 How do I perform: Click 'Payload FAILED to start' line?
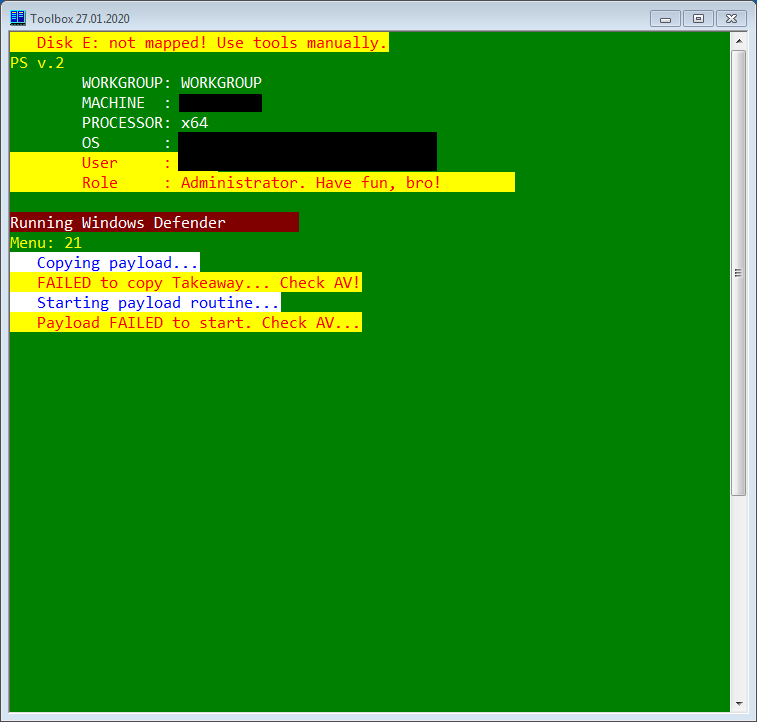pyautogui.click(x=186, y=322)
